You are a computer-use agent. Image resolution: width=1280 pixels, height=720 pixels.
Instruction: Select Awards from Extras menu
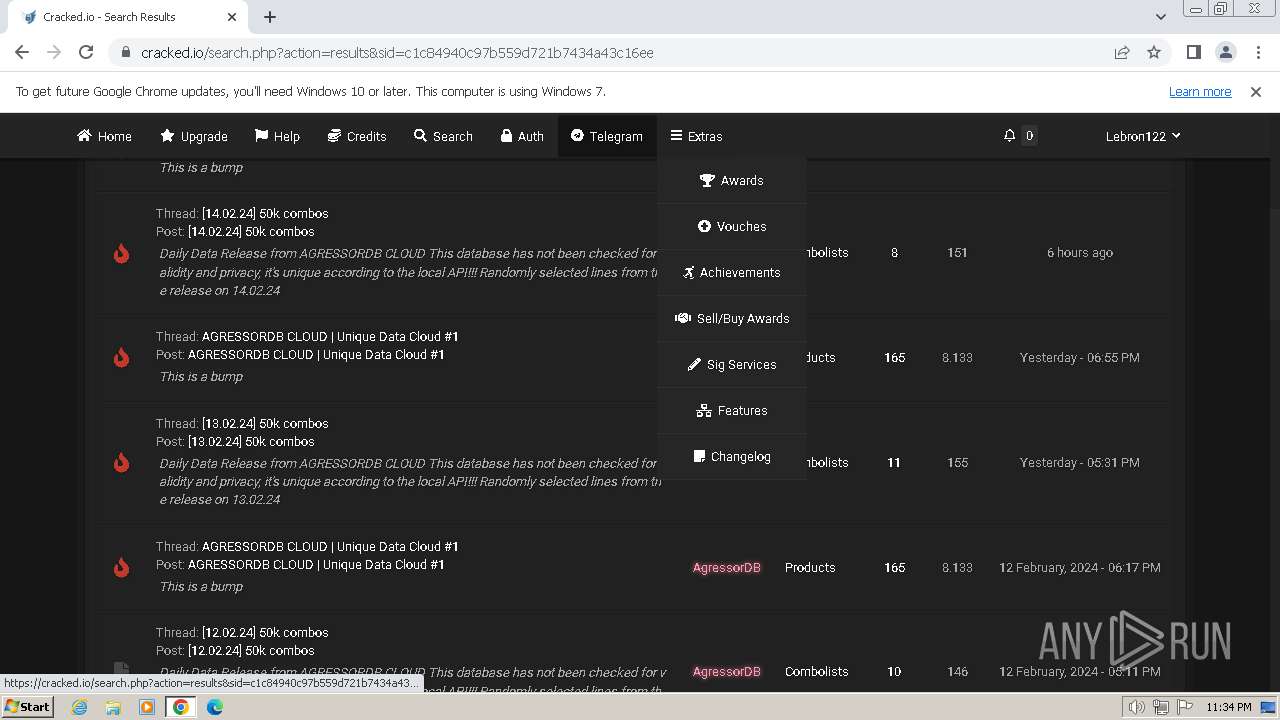pyautogui.click(x=732, y=180)
